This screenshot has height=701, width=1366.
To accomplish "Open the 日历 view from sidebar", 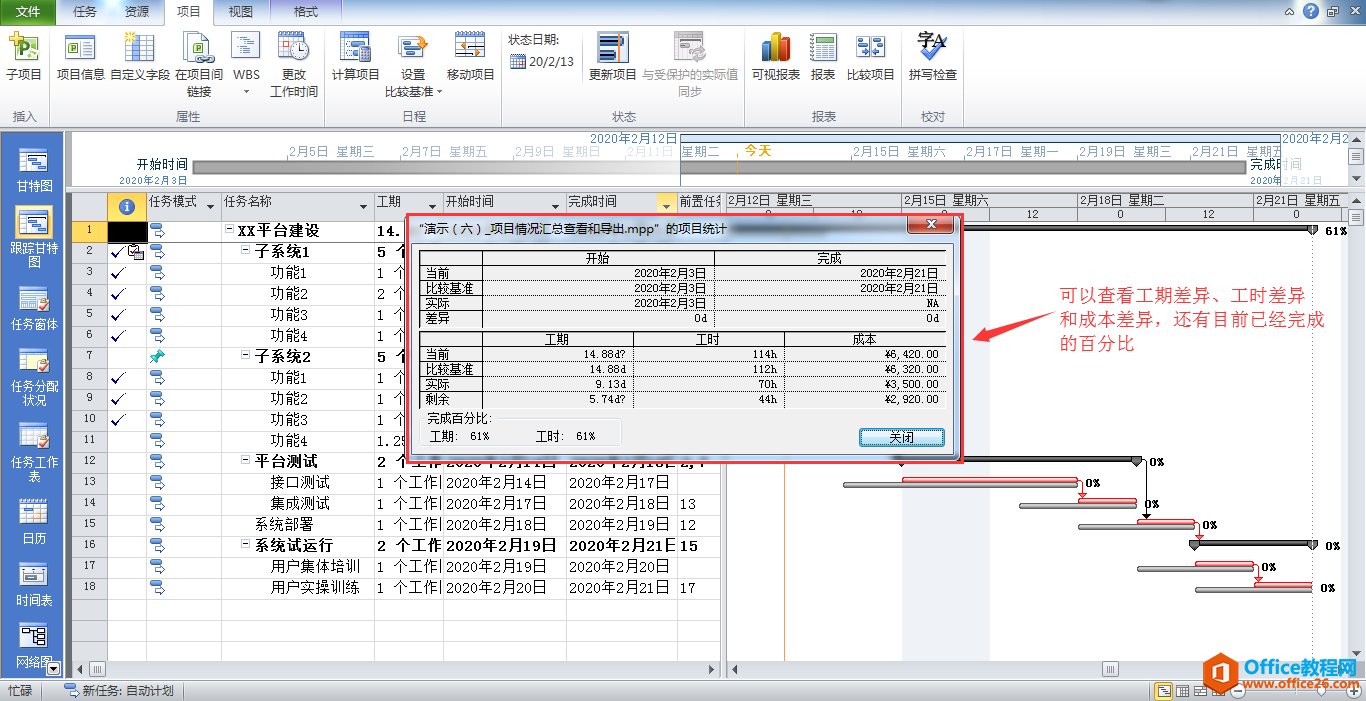I will tap(34, 522).
